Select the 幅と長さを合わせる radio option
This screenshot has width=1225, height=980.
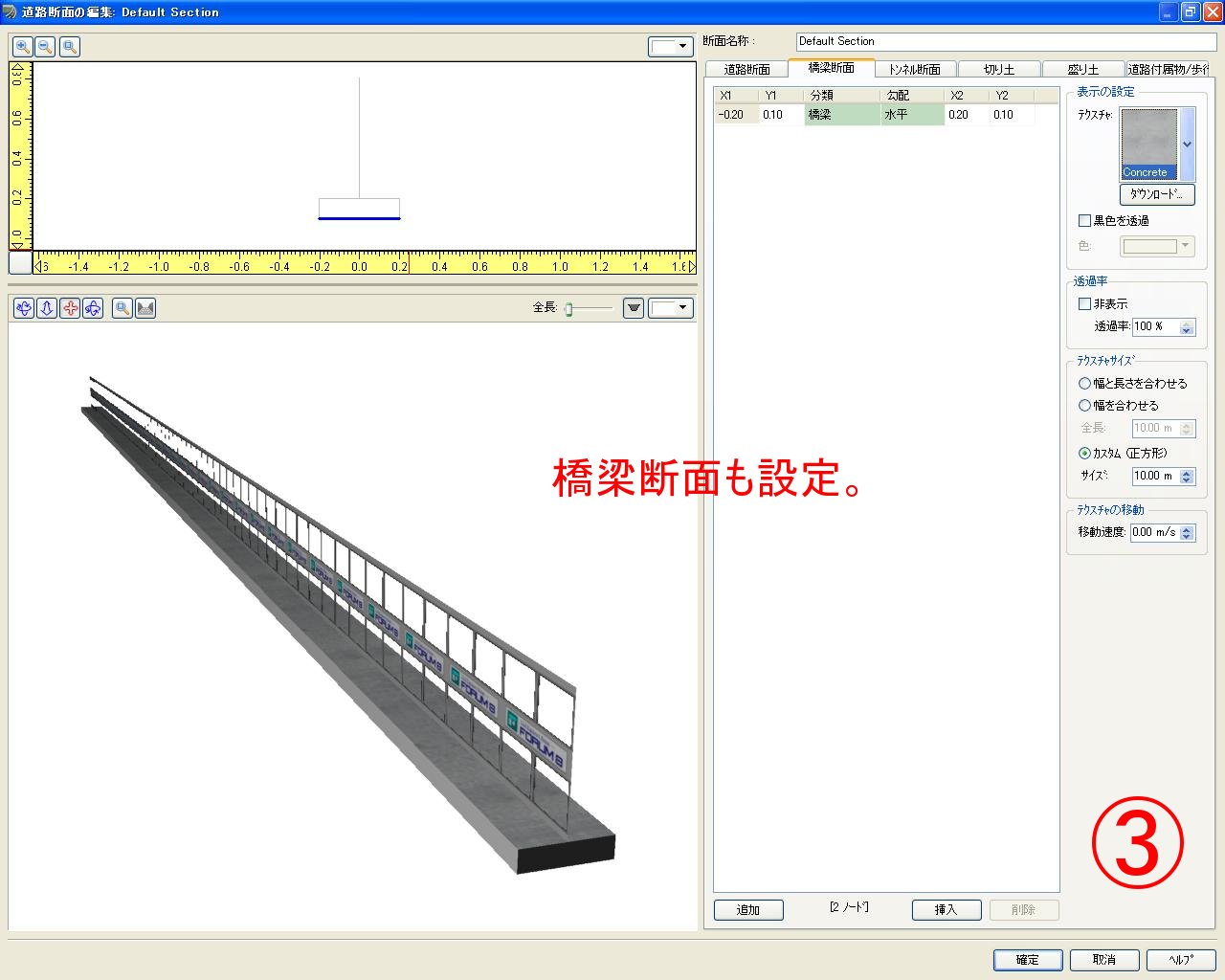[1084, 383]
